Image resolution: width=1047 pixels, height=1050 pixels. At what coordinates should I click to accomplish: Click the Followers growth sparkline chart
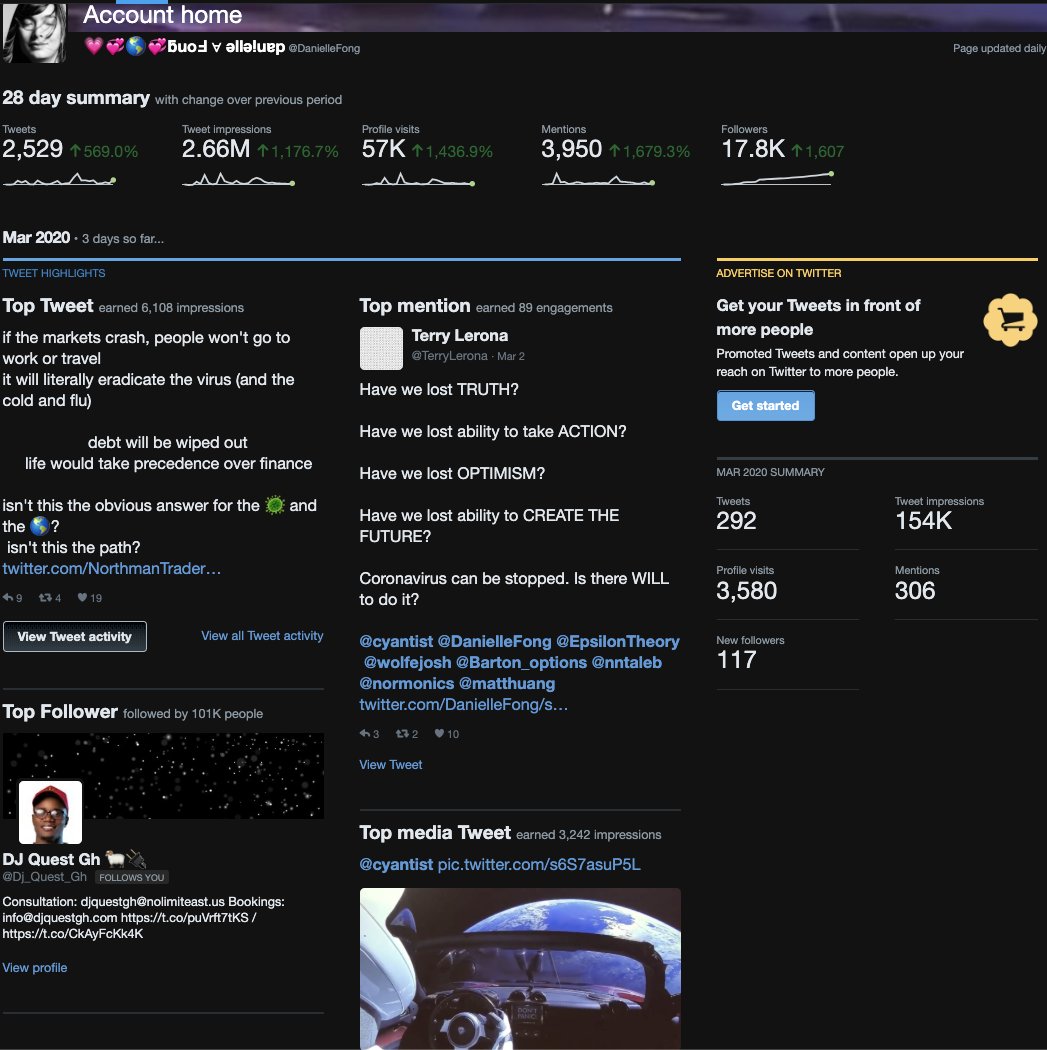point(777,178)
